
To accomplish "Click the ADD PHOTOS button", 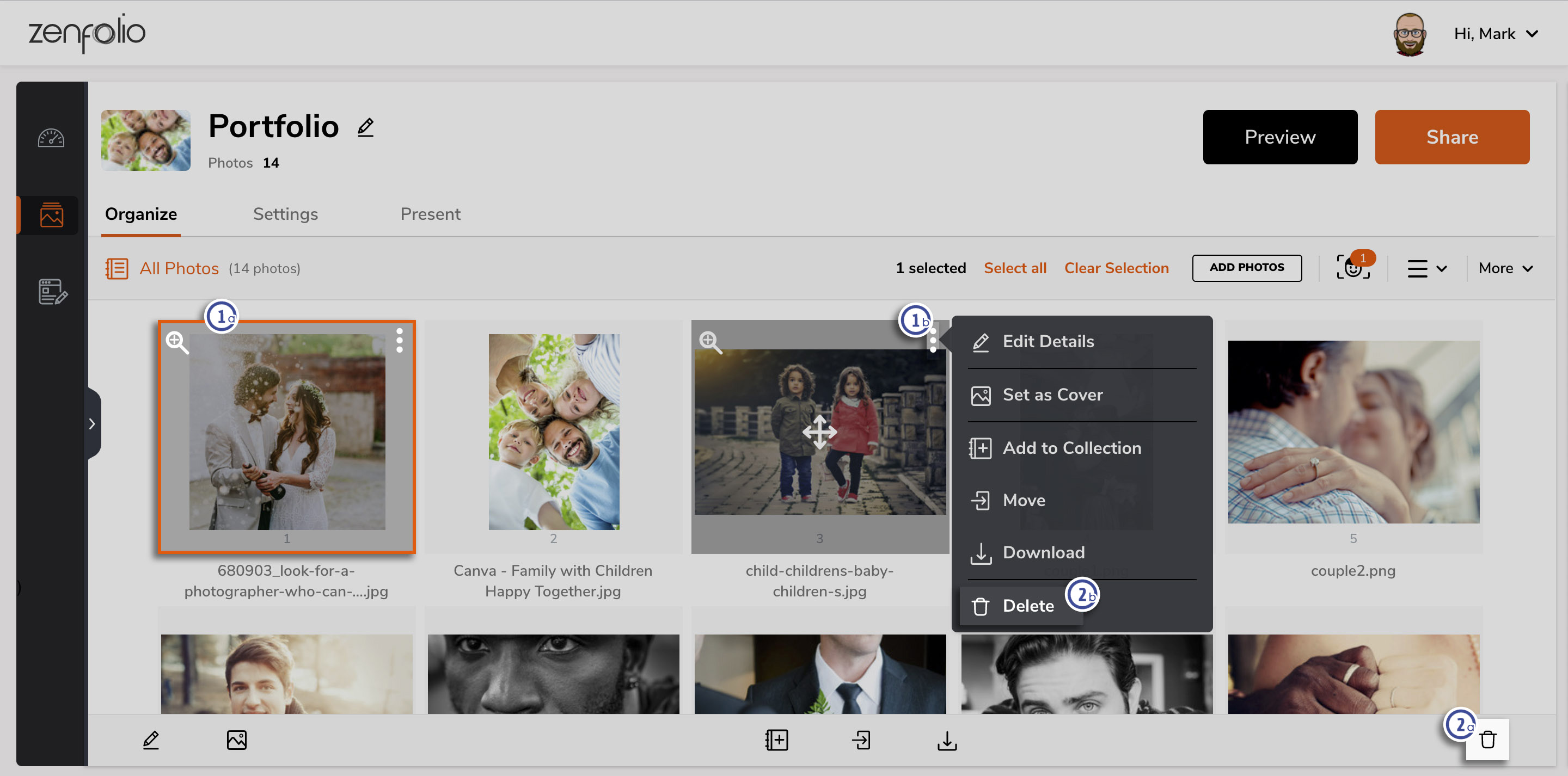I will pyautogui.click(x=1247, y=267).
